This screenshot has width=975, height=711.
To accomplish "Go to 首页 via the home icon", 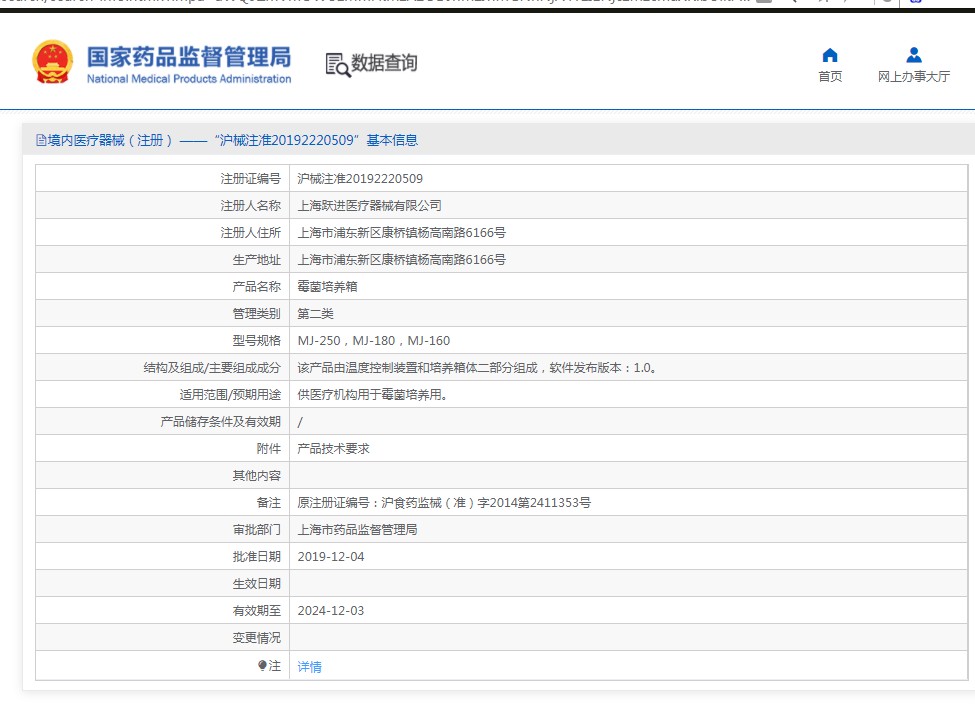I will pos(829,55).
